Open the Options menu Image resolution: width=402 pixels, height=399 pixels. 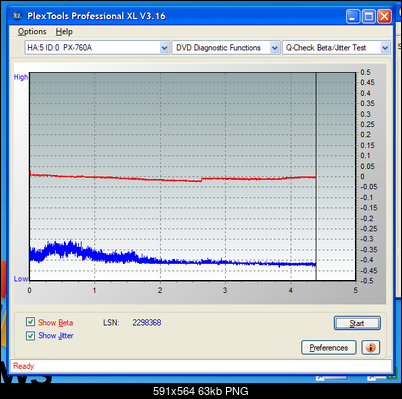coord(32,32)
